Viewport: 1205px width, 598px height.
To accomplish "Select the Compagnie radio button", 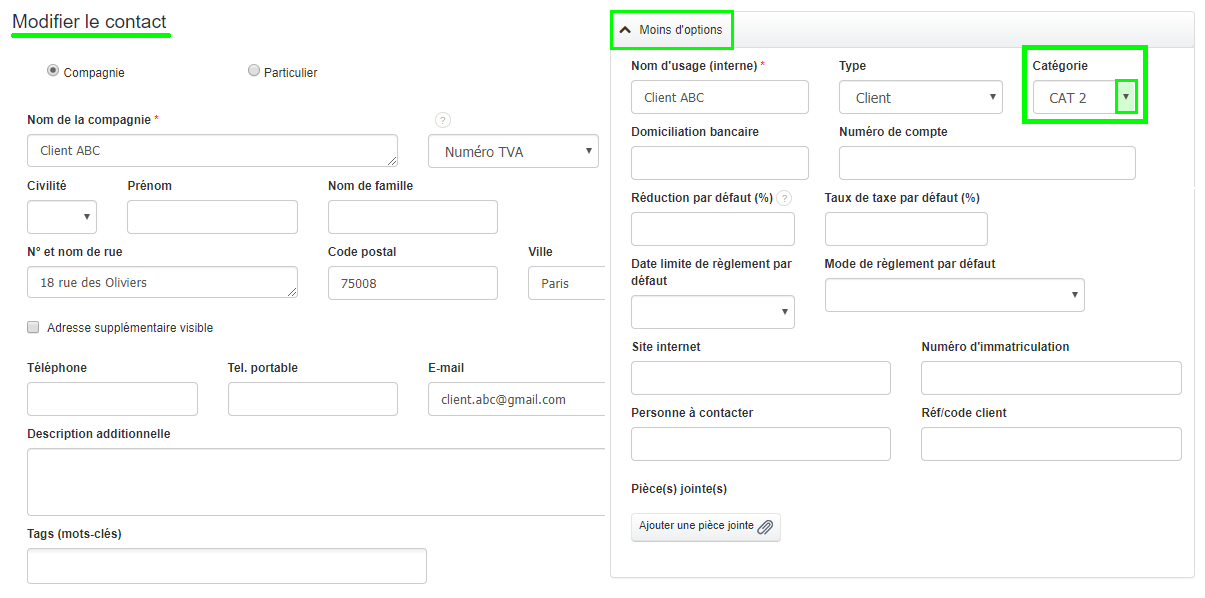I will click(x=53, y=71).
